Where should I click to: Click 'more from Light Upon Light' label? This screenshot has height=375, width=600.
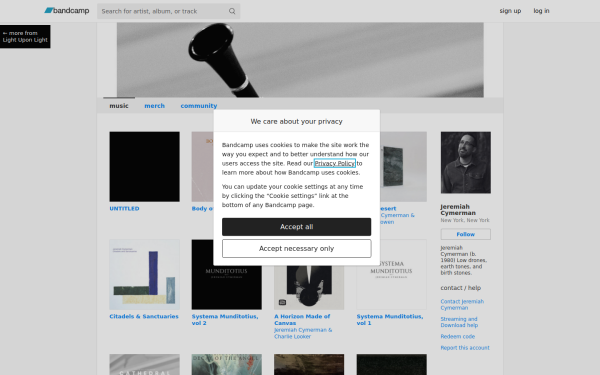tap(25, 36)
